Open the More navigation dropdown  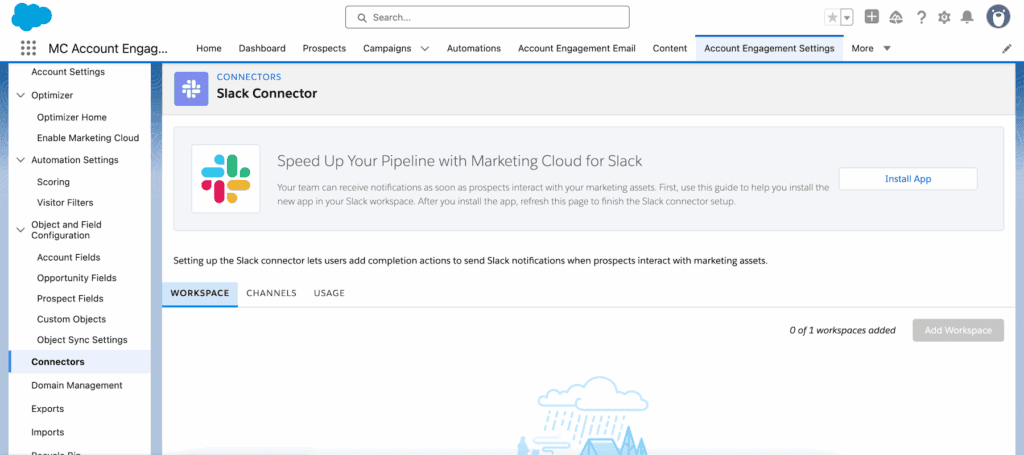871,48
